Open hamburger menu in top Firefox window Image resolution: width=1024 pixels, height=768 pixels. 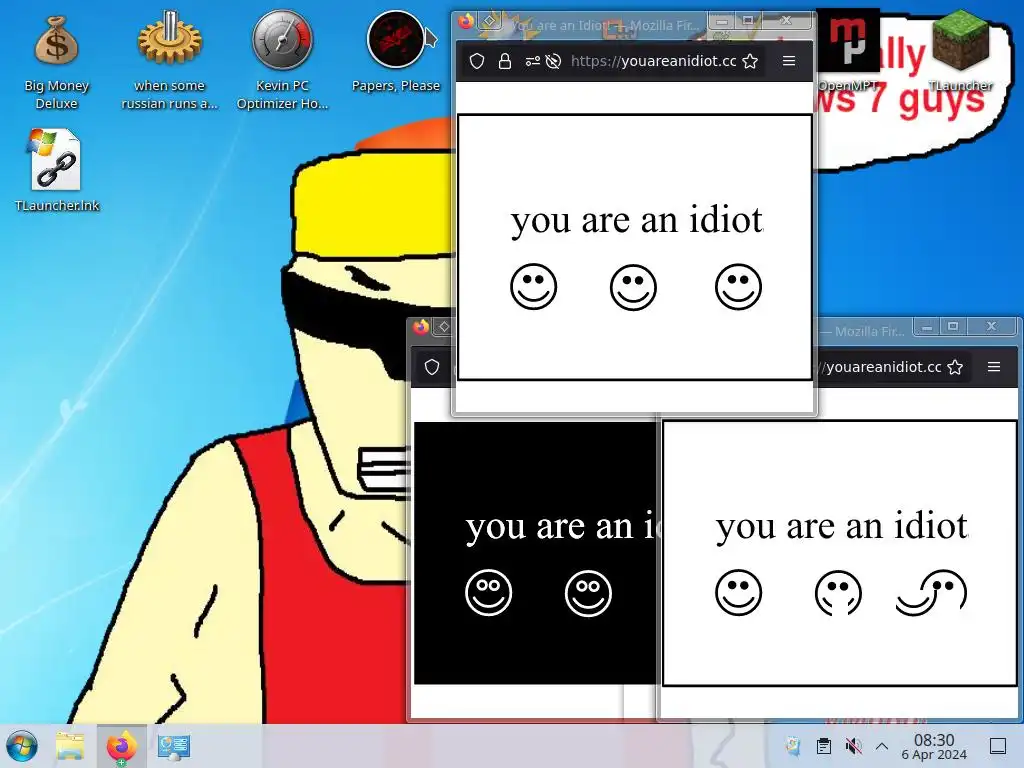point(789,61)
